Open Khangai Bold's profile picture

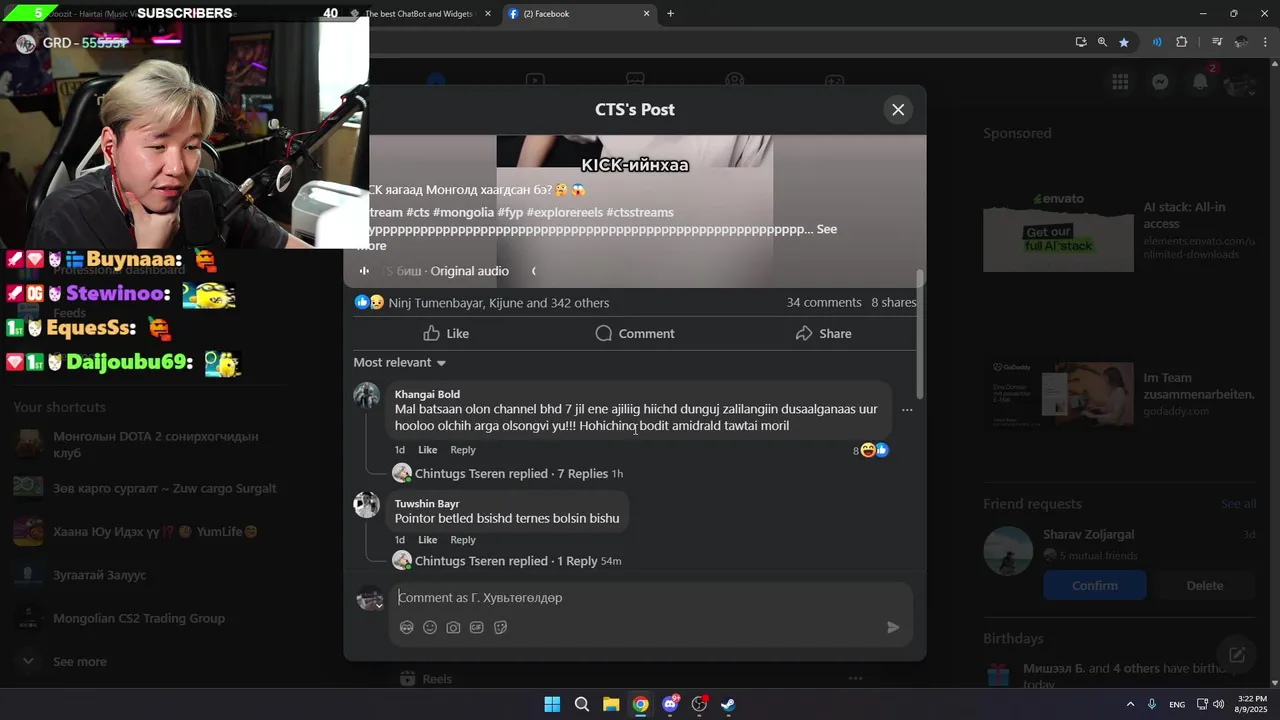367,395
